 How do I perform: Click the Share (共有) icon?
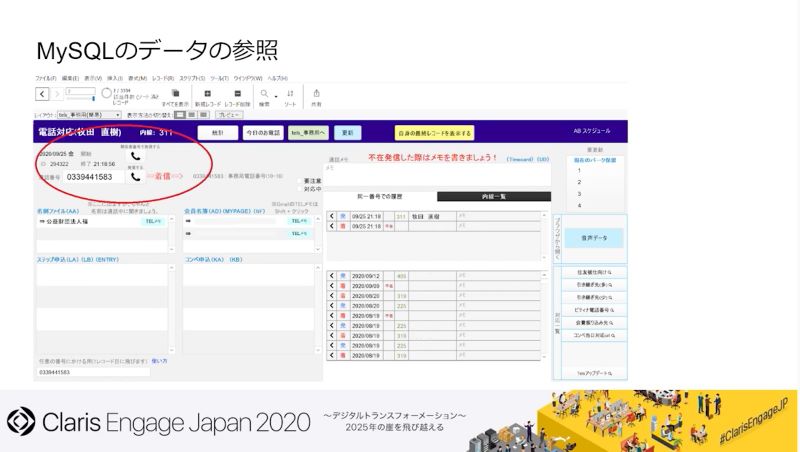click(316, 93)
